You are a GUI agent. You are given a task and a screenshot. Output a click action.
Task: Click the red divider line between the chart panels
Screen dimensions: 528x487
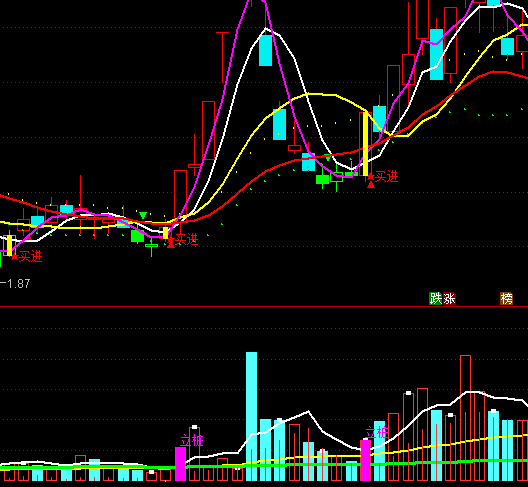coord(264,306)
